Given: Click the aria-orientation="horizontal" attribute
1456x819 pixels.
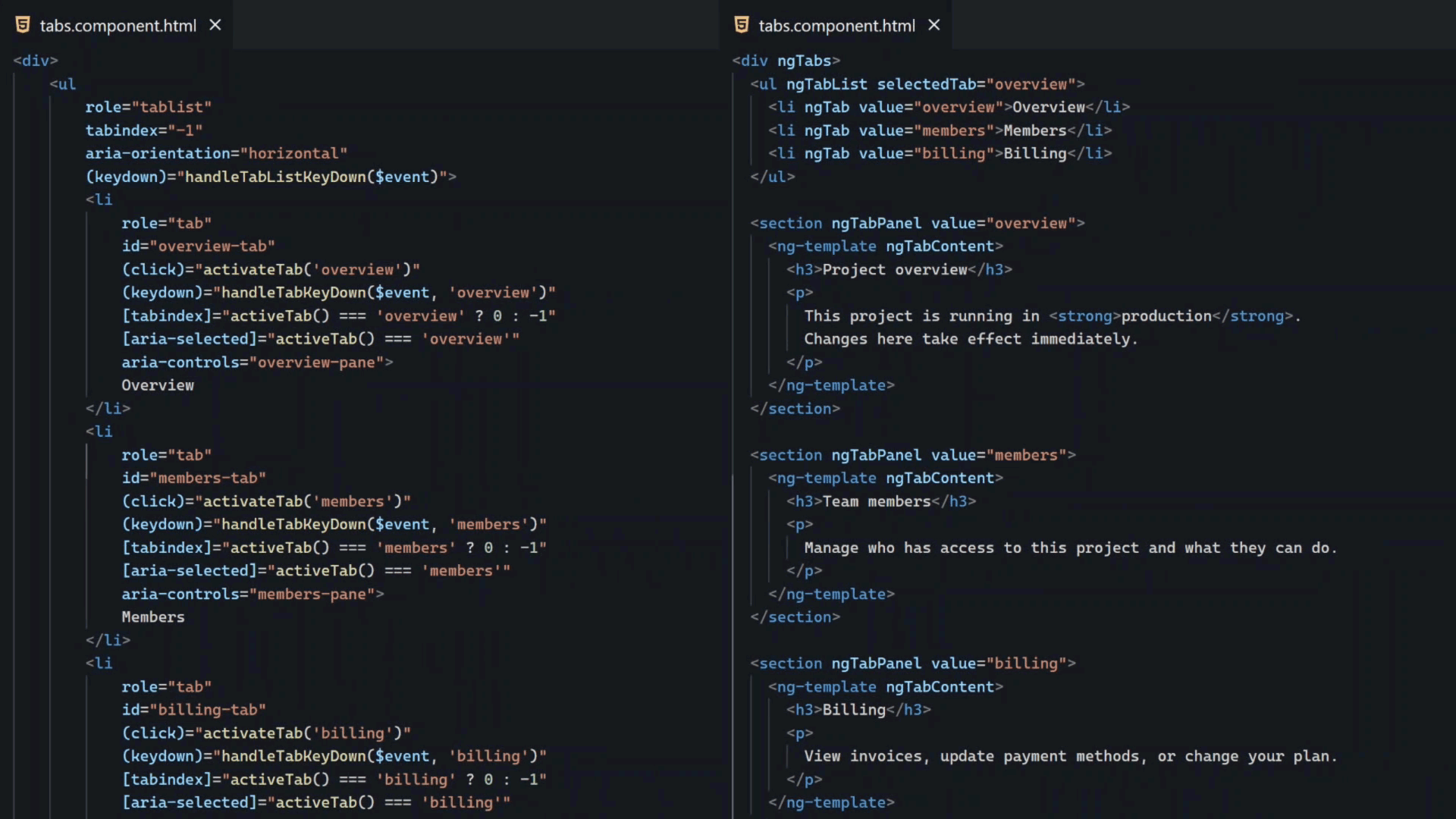Looking at the screenshot, I should 216,153.
